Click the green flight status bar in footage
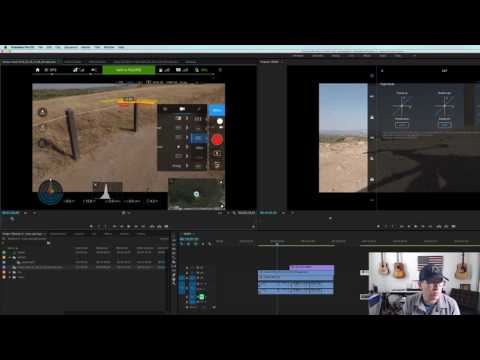Viewport: 480px width, 360px height. tap(129, 70)
